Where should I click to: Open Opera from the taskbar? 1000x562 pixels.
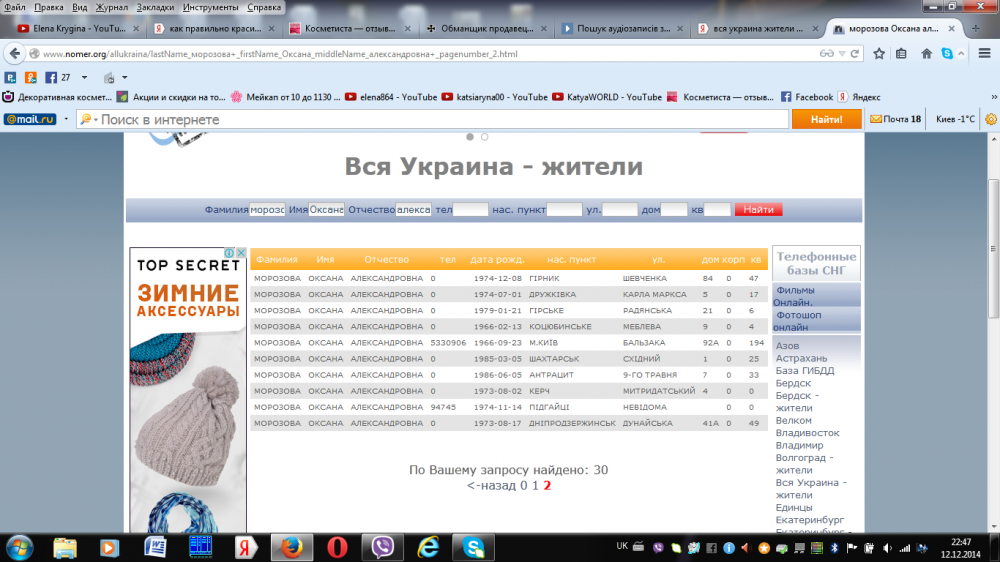338,547
